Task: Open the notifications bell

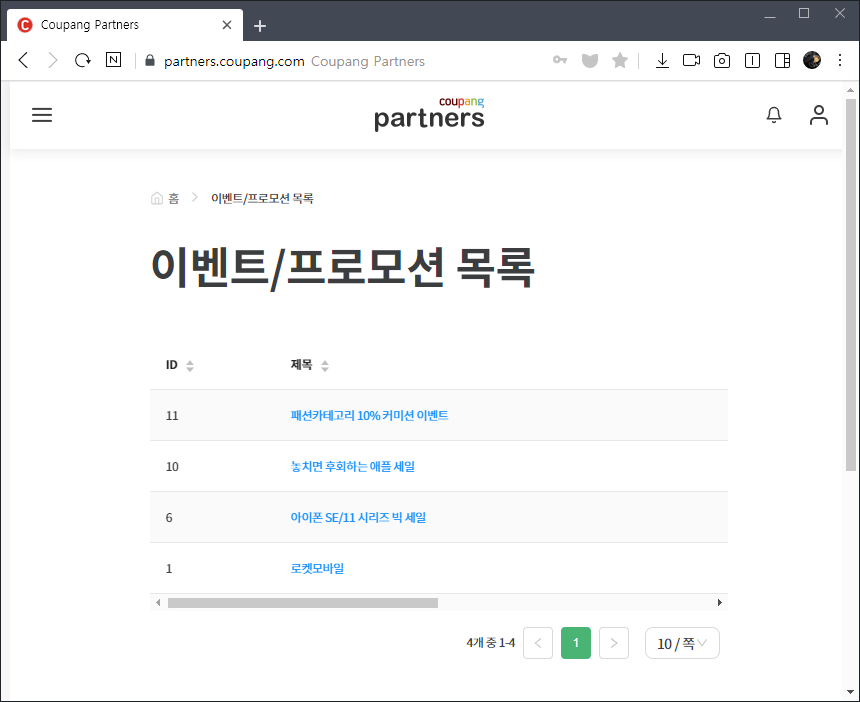Action: click(773, 115)
